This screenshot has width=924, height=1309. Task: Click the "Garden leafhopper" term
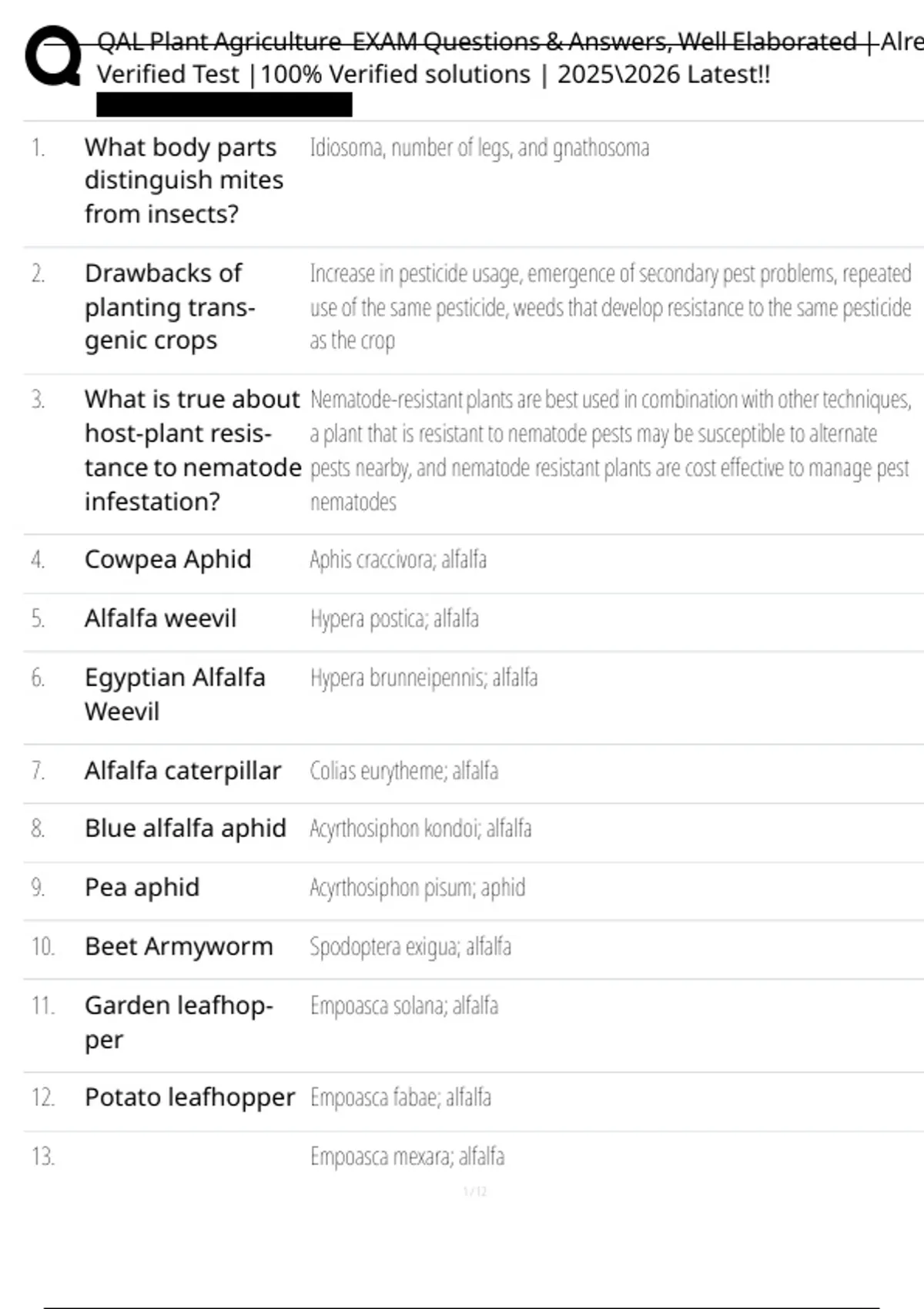(x=178, y=1022)
